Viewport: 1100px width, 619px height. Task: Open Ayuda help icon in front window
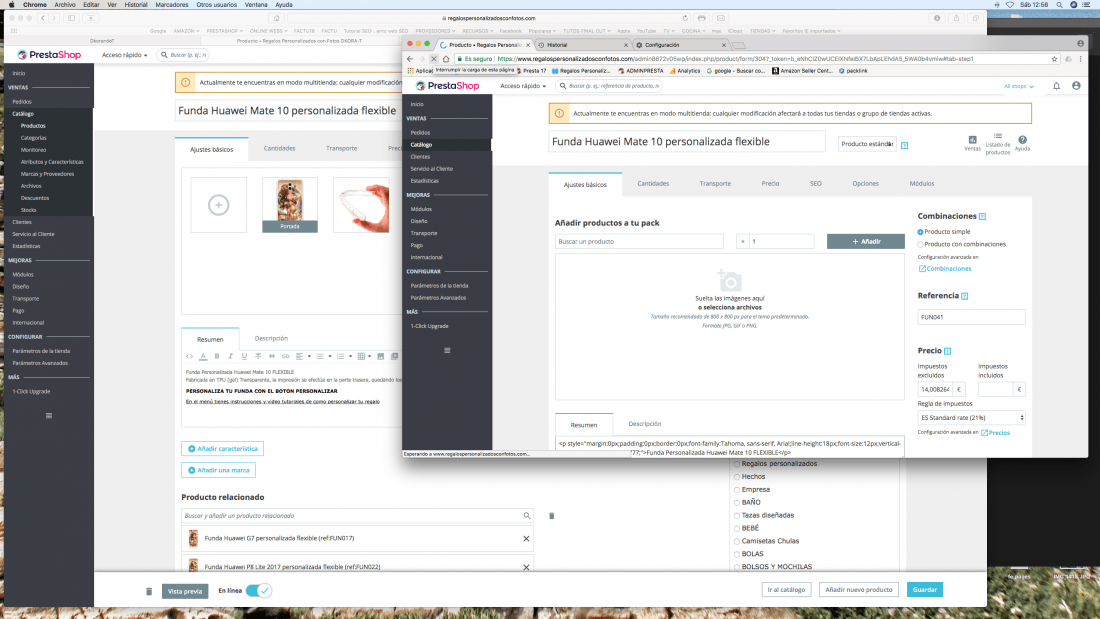pyautogui.click(x=1023, y=142)
